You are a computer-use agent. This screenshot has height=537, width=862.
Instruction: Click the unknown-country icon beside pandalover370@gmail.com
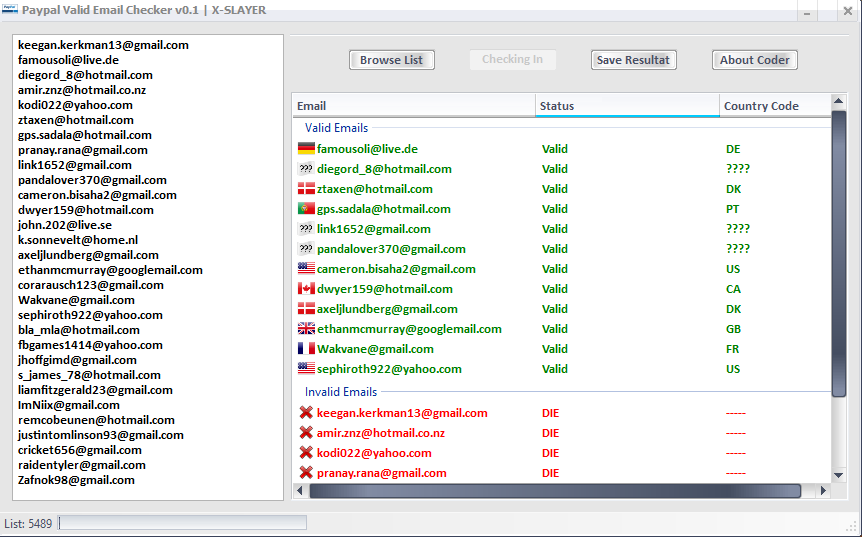click(x=306, y=249)
